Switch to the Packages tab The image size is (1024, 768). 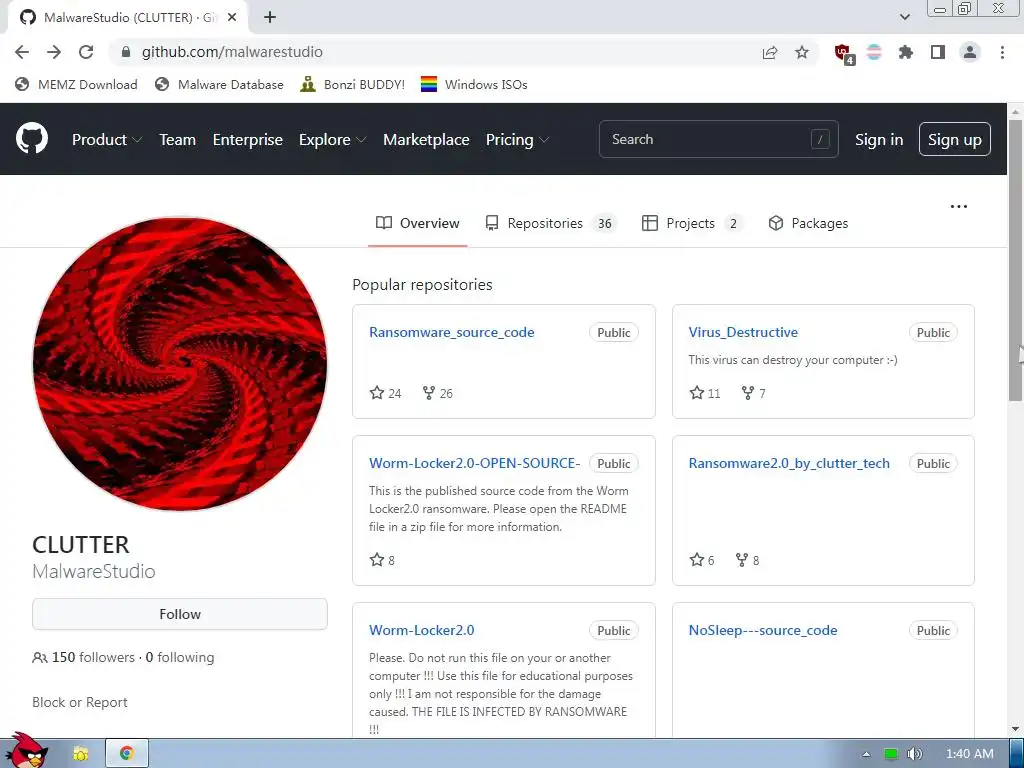tap(808, 223)
